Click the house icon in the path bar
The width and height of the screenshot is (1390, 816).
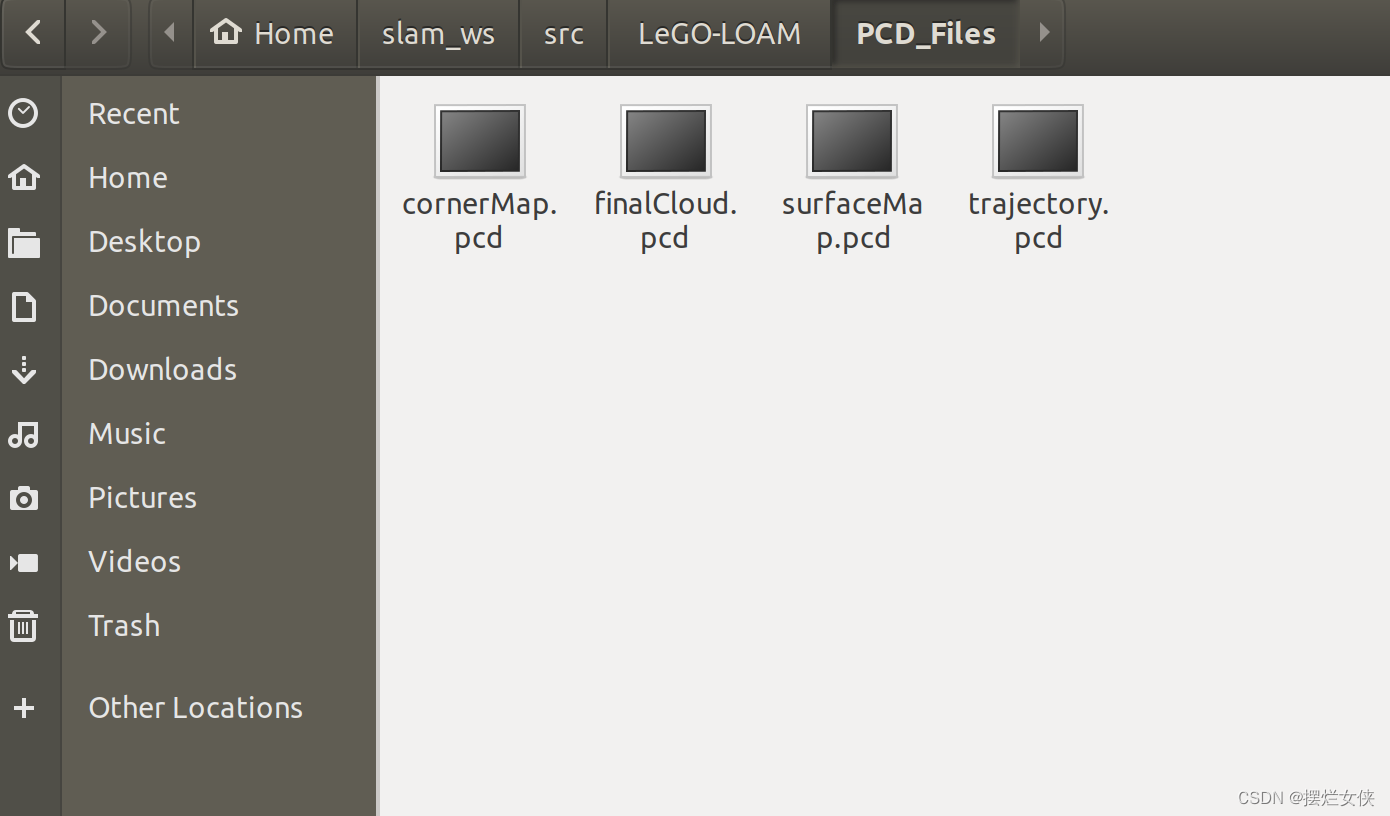226,32
